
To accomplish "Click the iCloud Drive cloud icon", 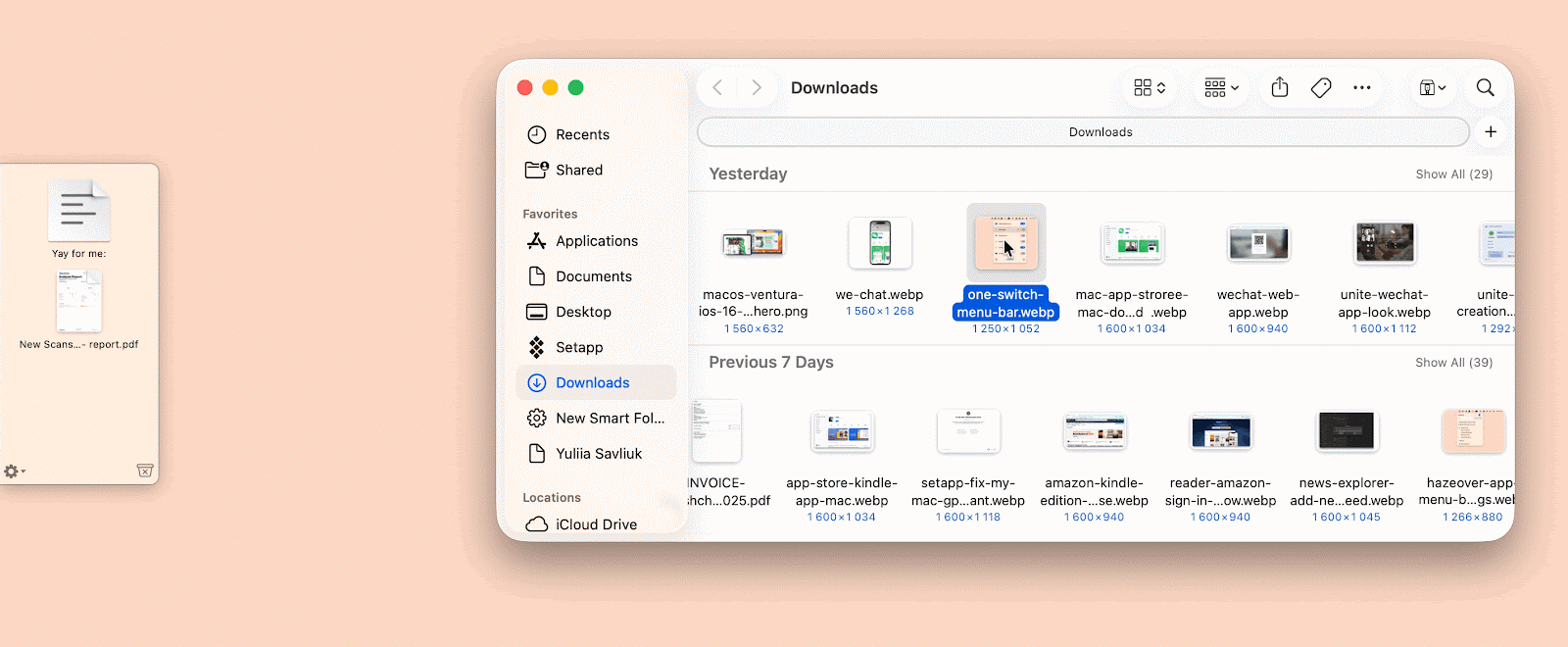I will tap(537, 524).
